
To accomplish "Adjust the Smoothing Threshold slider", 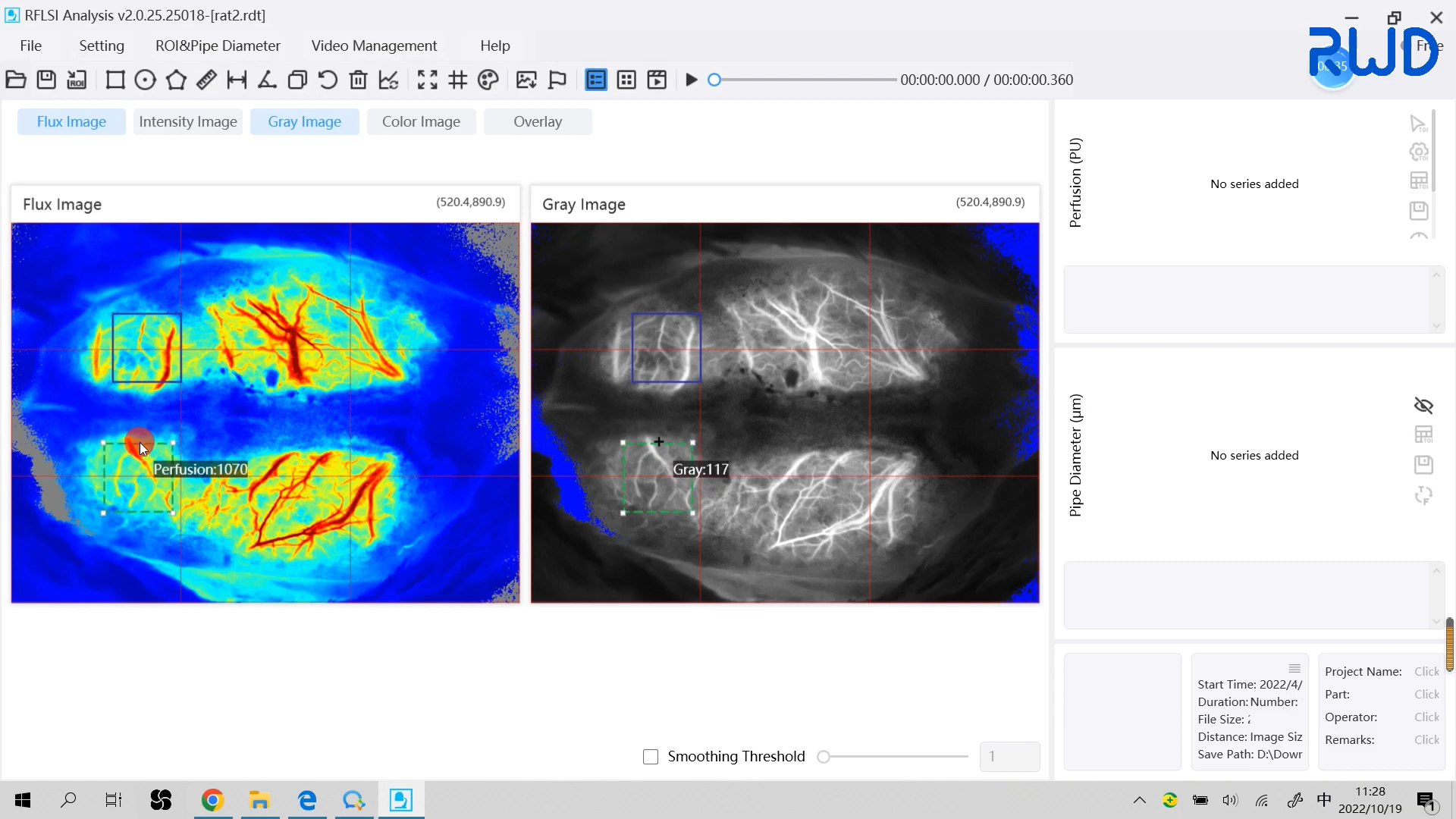I will point(824,756).
